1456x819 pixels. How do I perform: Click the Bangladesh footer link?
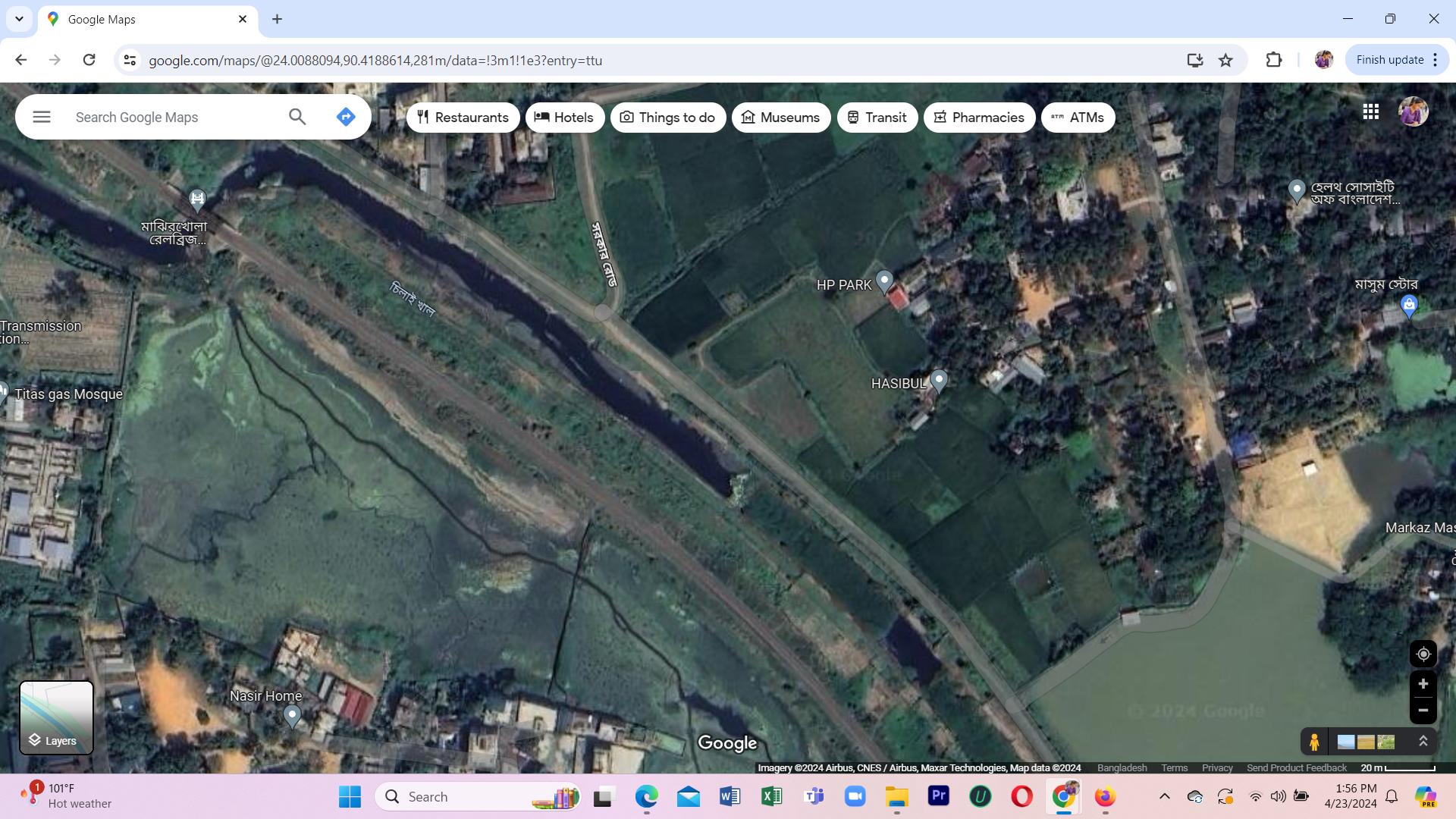[x=1122, y=767]
